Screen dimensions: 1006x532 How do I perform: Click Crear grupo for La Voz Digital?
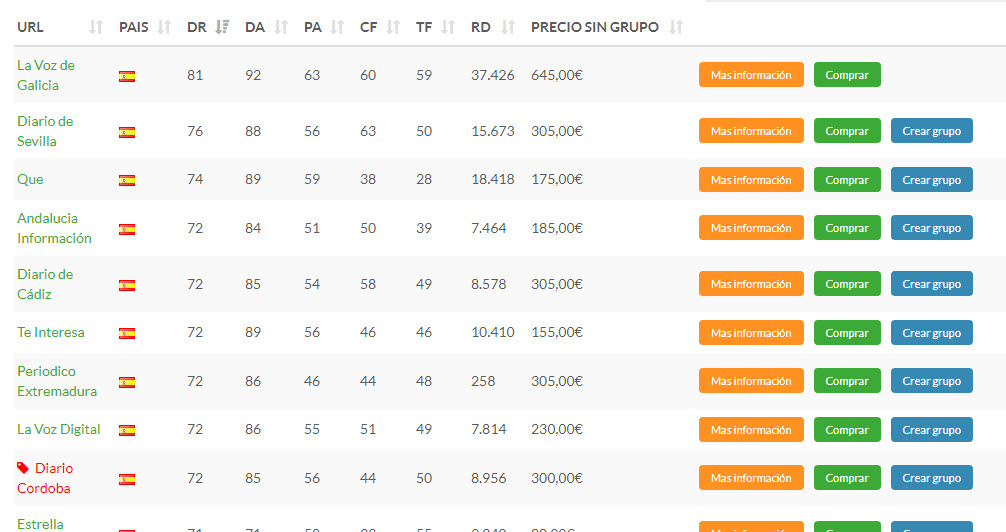pos(932,429)
